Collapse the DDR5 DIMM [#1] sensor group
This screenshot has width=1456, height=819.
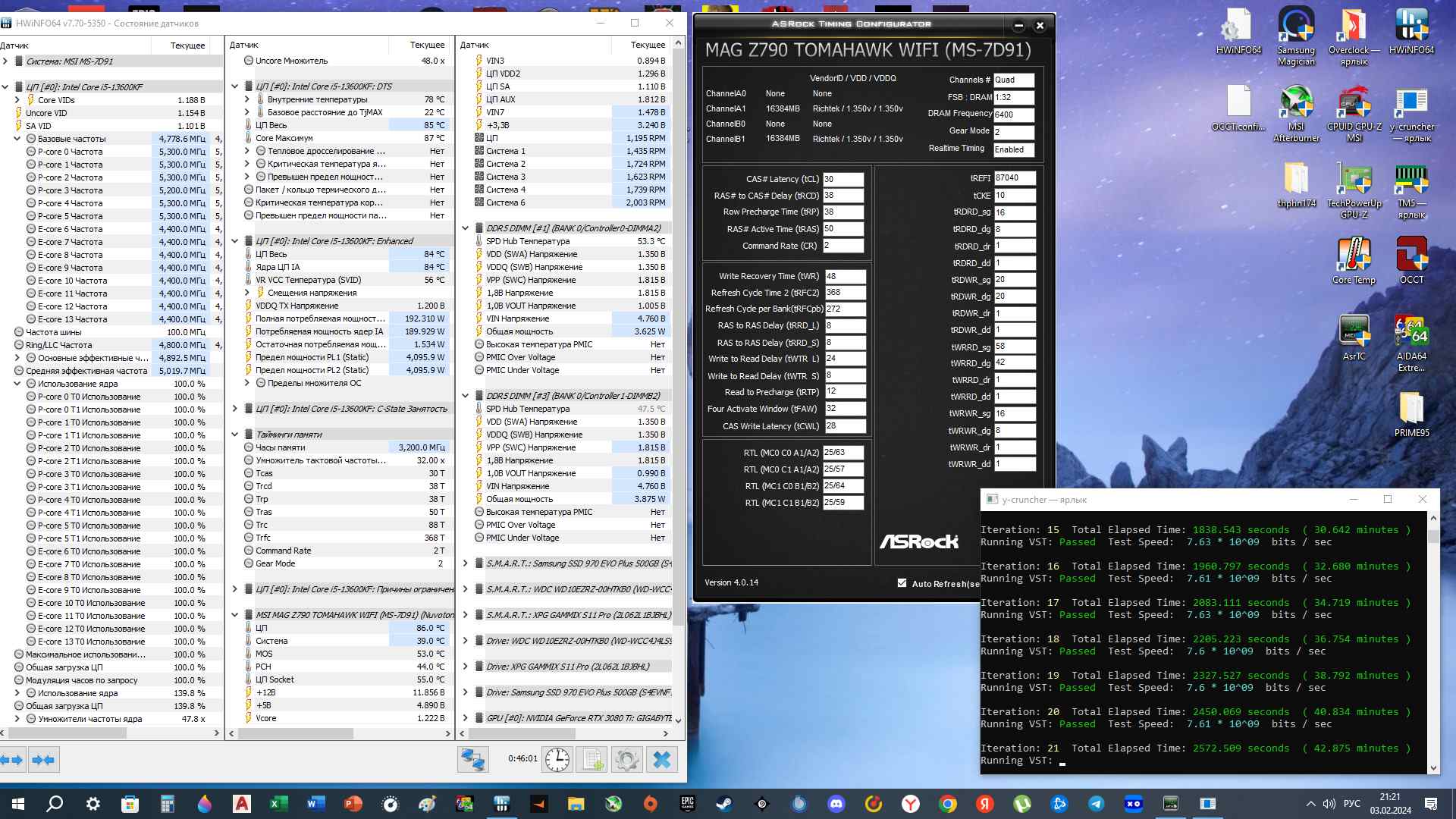point(466,228)
